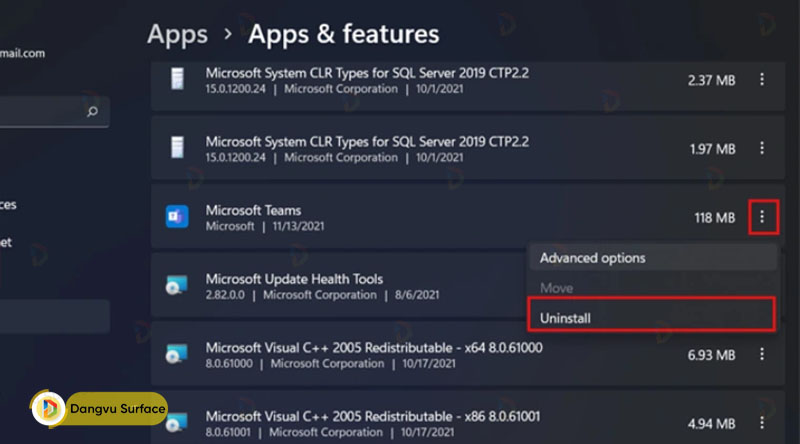Choose Uninstall from the context menu

click(x=565, y=317)
